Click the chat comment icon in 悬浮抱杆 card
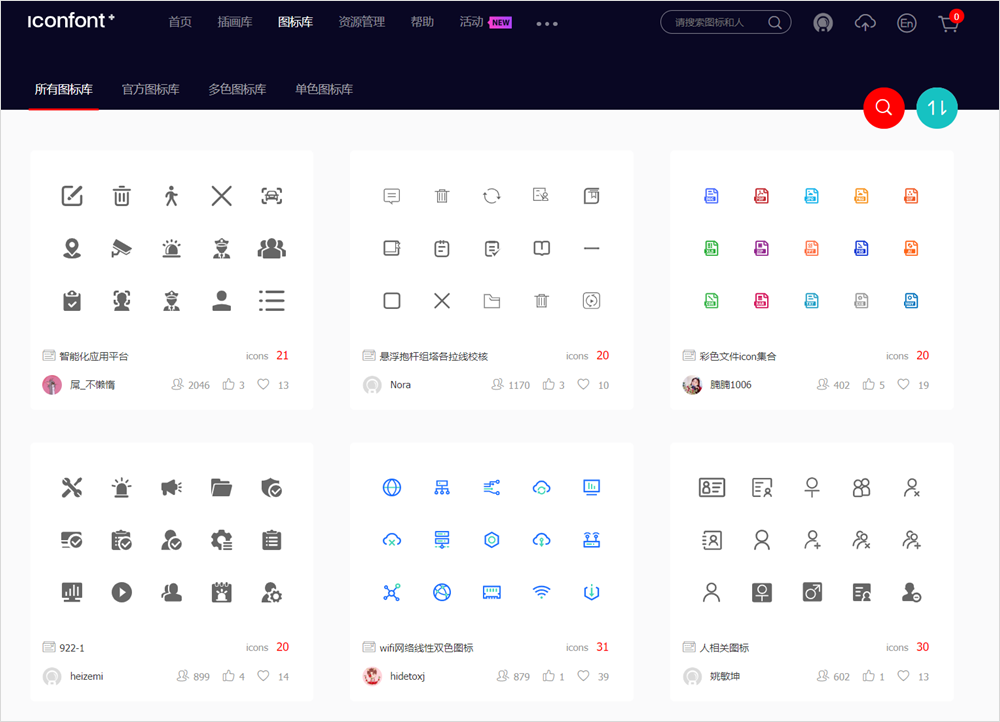 pyautogui.click(x=392, y=196)
